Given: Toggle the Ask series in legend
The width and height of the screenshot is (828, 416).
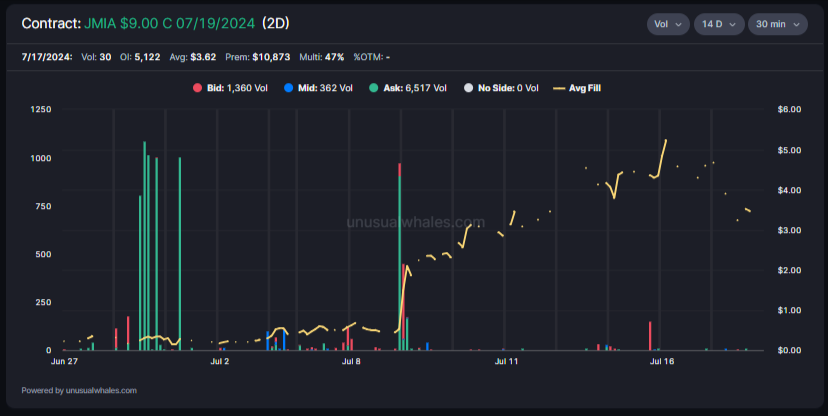Looking at the screenshot, I should coord(408,88).
